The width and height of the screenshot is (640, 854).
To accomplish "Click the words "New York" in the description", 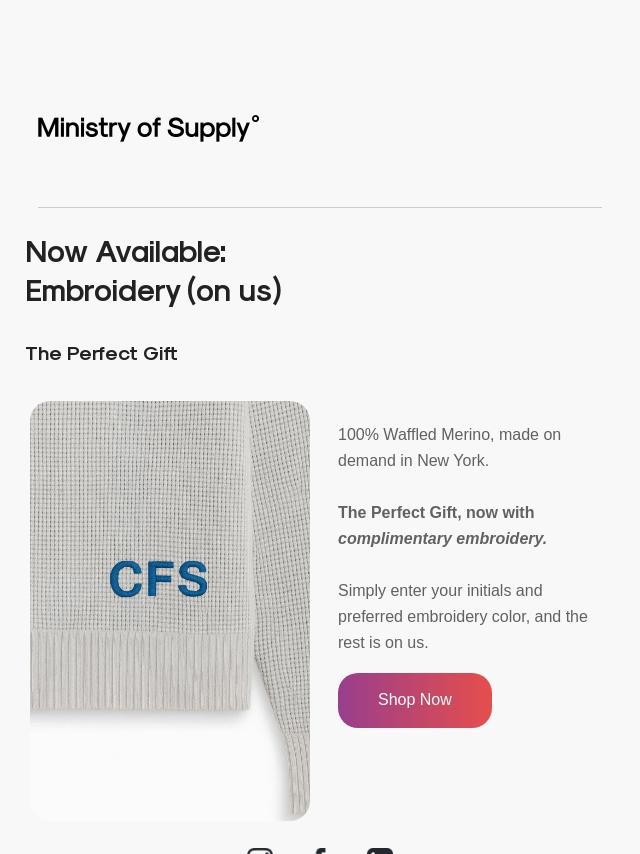I will 452,461.
